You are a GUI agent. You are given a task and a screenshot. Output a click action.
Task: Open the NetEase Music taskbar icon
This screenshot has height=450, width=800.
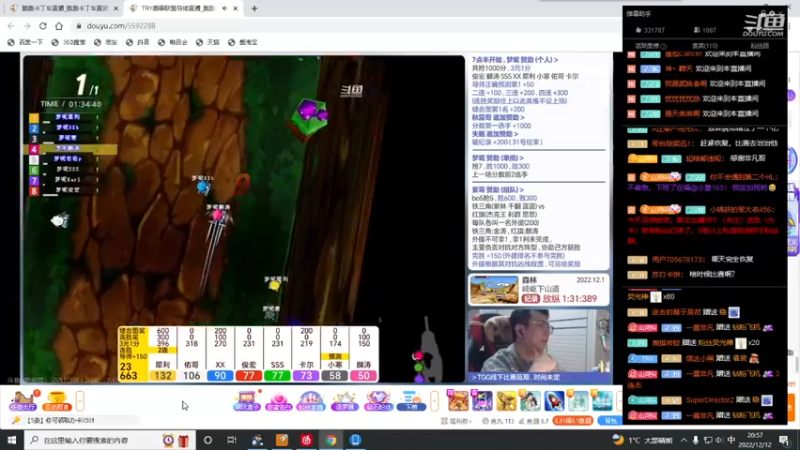[307, 440]
